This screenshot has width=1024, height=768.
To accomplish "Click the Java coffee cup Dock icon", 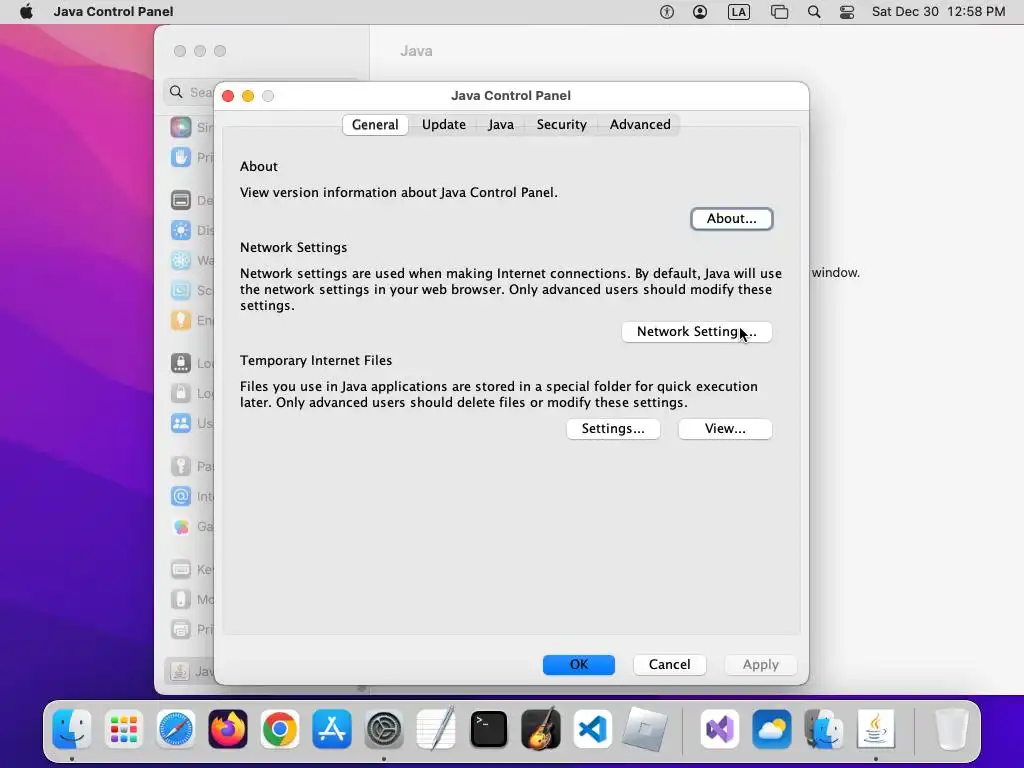I will point(876,729).
